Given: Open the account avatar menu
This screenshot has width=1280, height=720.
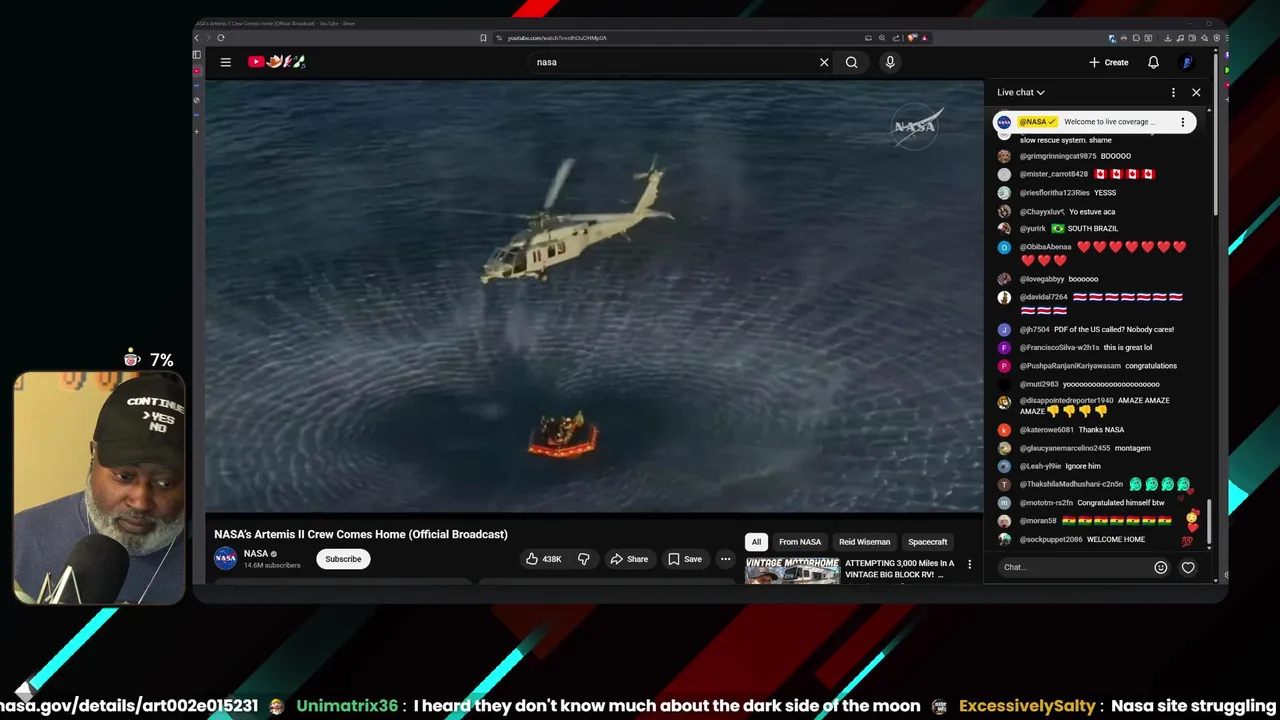Looking at the screenshot, I should [1187, 62].
